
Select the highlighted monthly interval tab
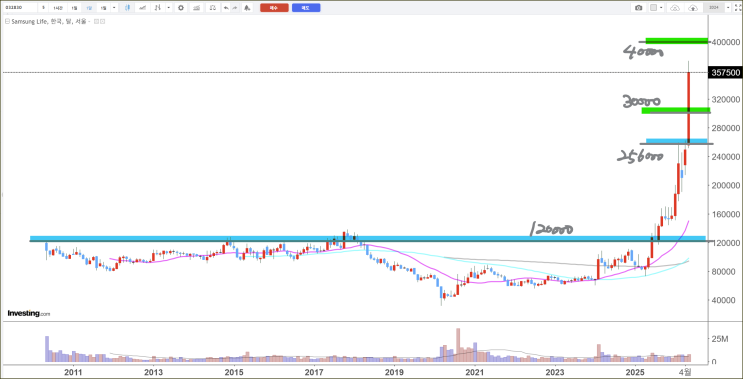pyautogui.click(x=89, y=8)
